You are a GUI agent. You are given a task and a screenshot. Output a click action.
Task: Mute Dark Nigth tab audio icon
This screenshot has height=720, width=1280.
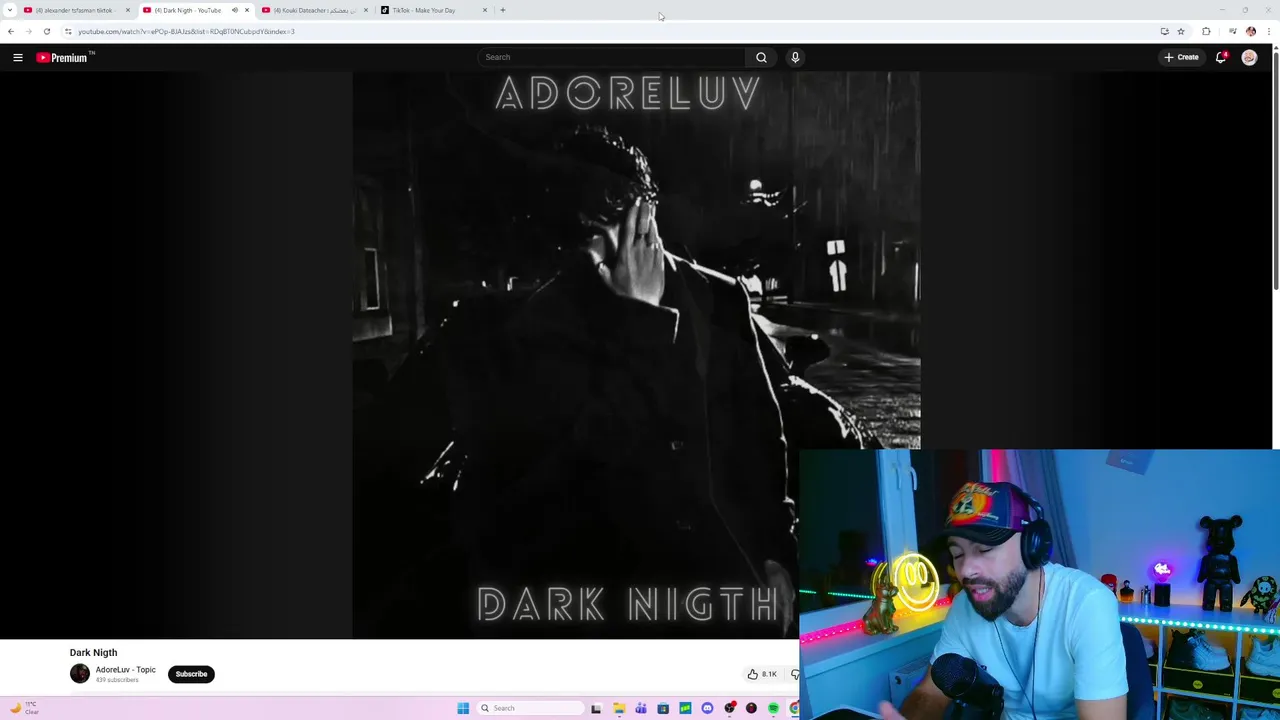[x=235, y=10]
